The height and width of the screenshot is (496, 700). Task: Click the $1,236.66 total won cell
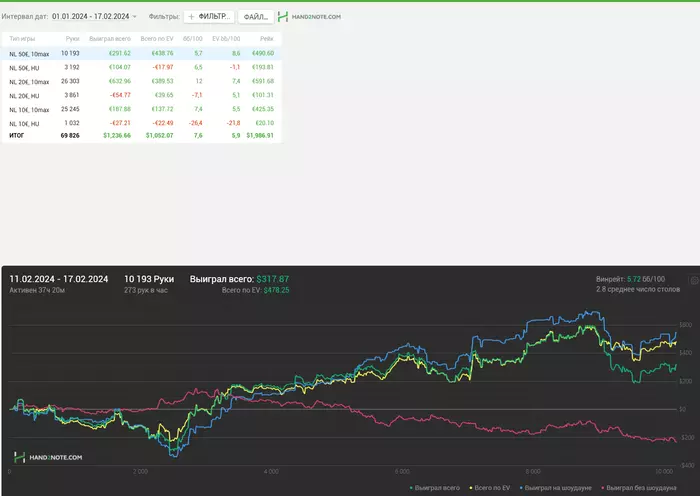(117, 135)
